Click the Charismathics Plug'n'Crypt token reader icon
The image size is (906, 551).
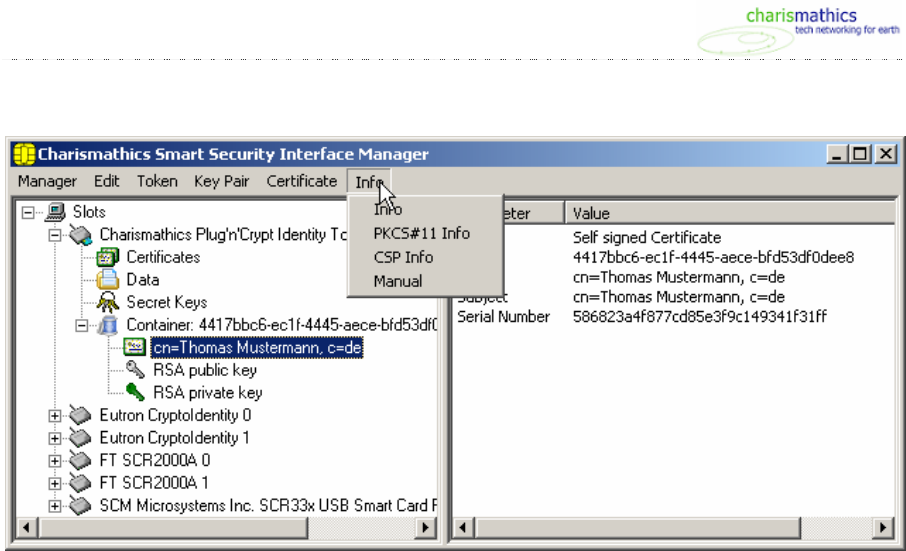pyautogui.click(x=81, y=235)
